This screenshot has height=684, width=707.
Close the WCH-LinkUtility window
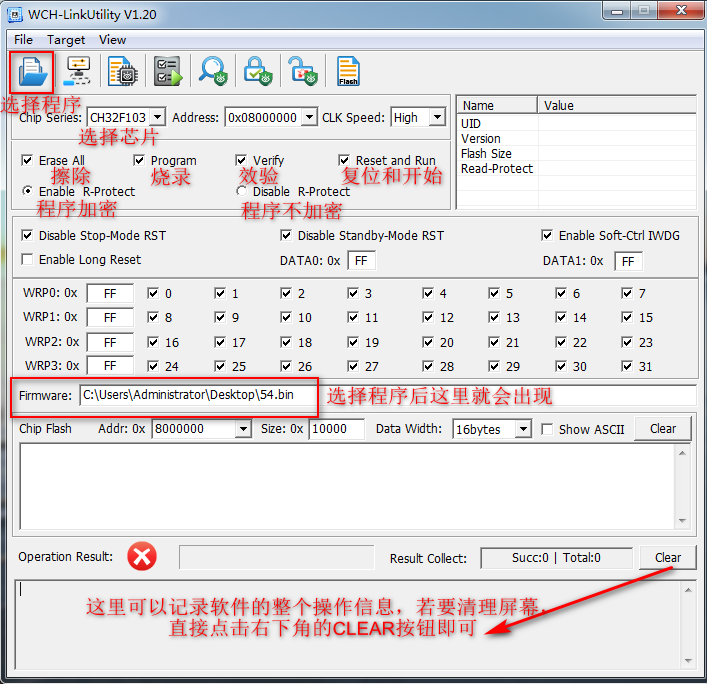tap(681, 11)
